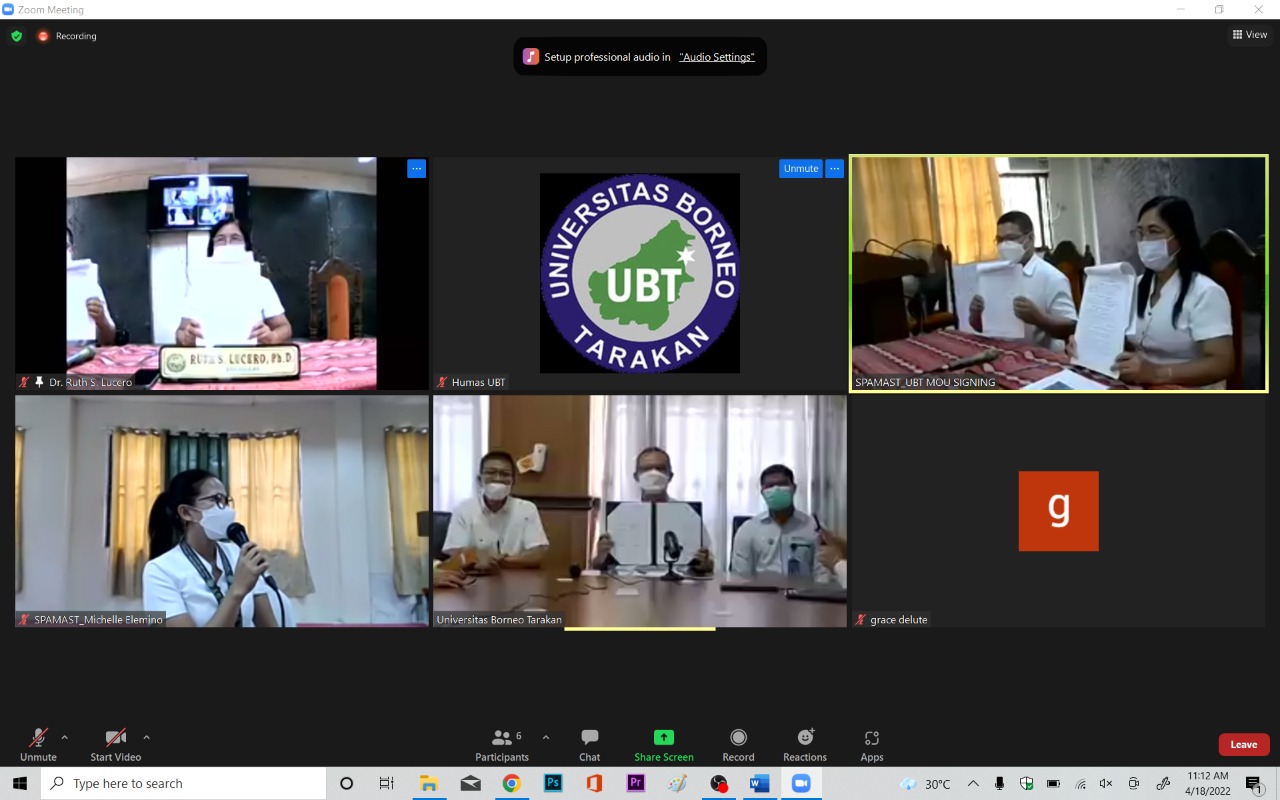Open the paint brush app on taskbar
1280x800 pixels.
coord(677,784)
